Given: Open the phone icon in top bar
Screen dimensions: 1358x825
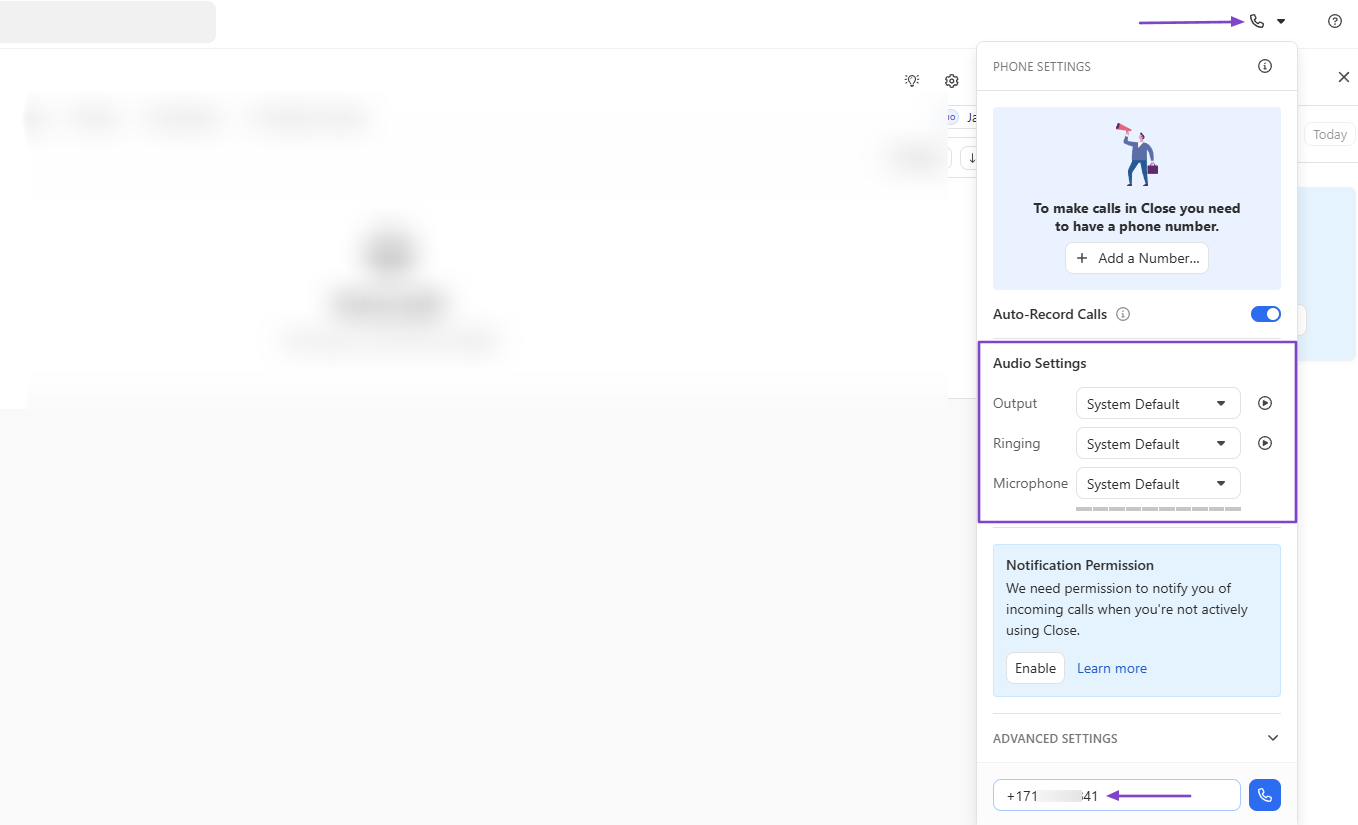Looking at the screenshot, I should [1257, 21].
